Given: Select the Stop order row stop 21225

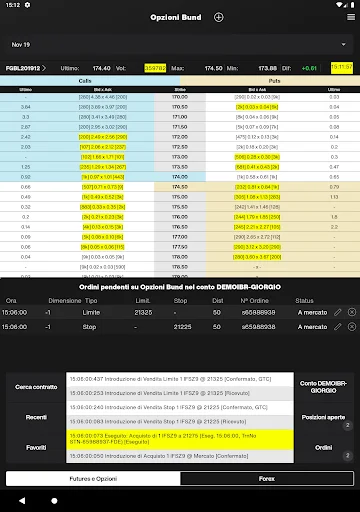Looking at the screenshot, I should pos(182,327).
